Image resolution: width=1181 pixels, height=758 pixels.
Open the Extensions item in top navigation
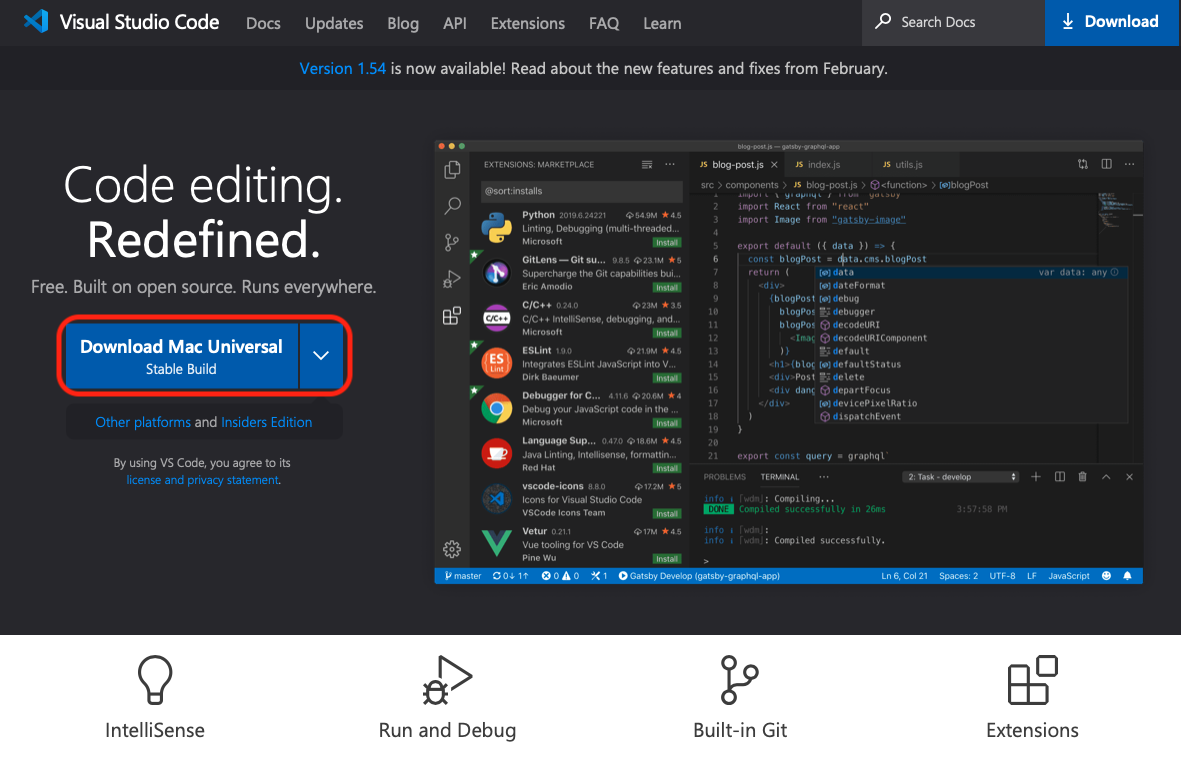(527, 23)
